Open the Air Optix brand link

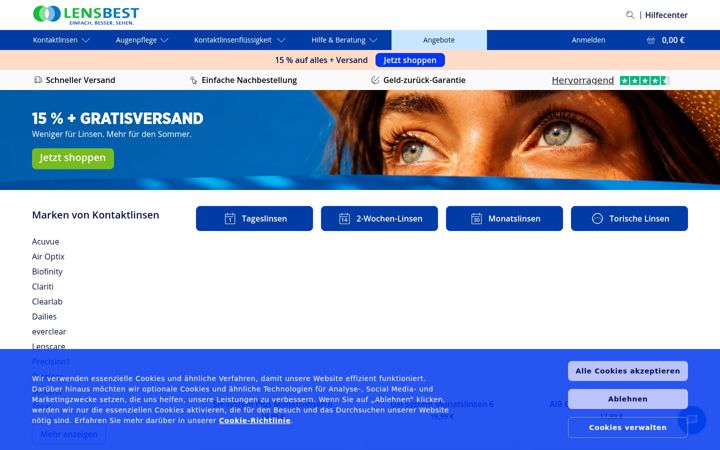pos(48,257)
